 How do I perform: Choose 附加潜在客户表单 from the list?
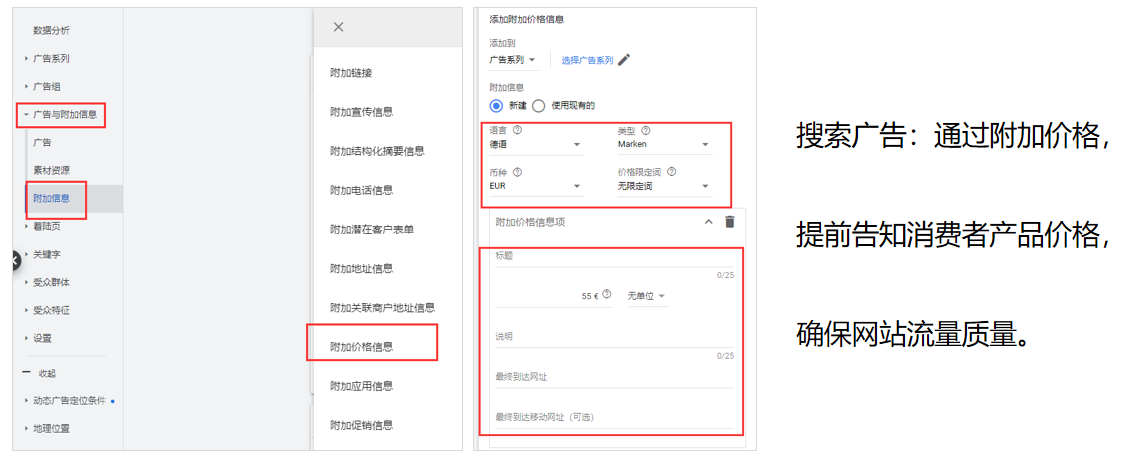click(372, 229)
